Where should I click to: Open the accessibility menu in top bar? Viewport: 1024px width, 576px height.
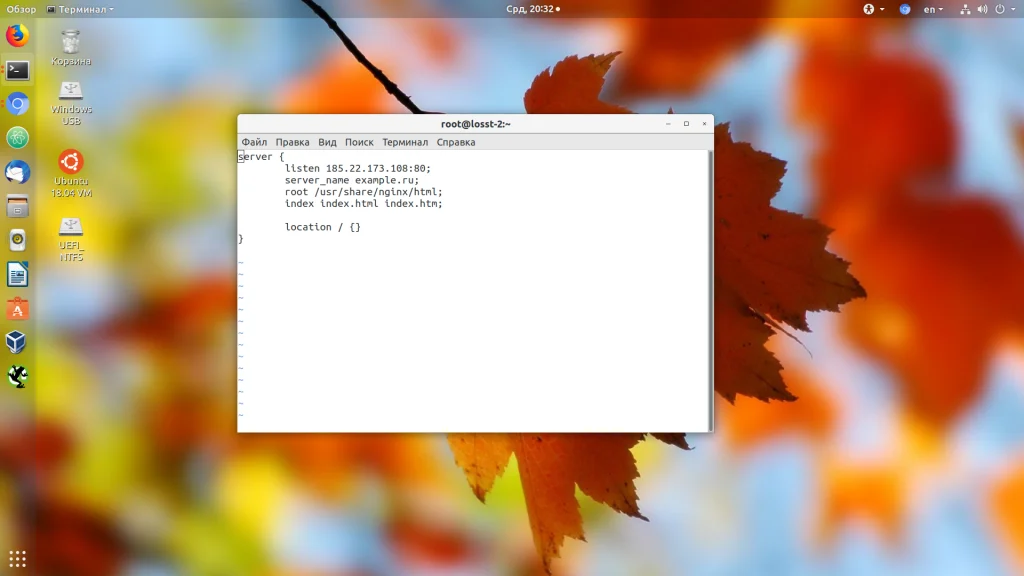point(873,9)
